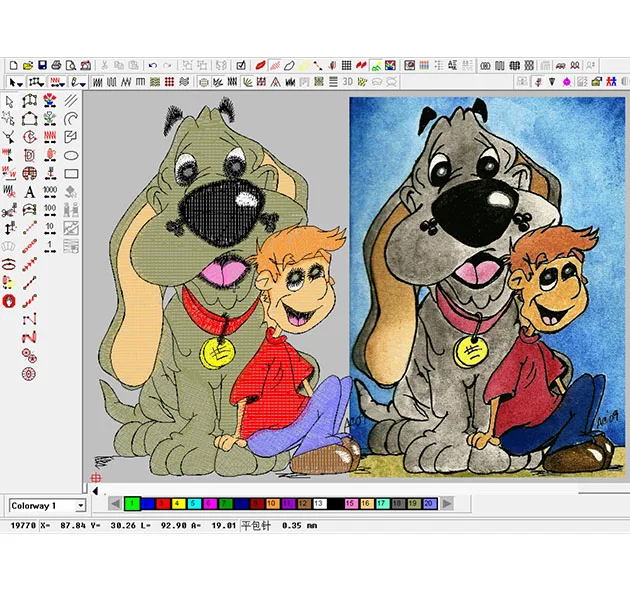Viewport: 630px width, 591px height.
Task: Select the thick red Z stitch tool
Action: tap(29, 337)
